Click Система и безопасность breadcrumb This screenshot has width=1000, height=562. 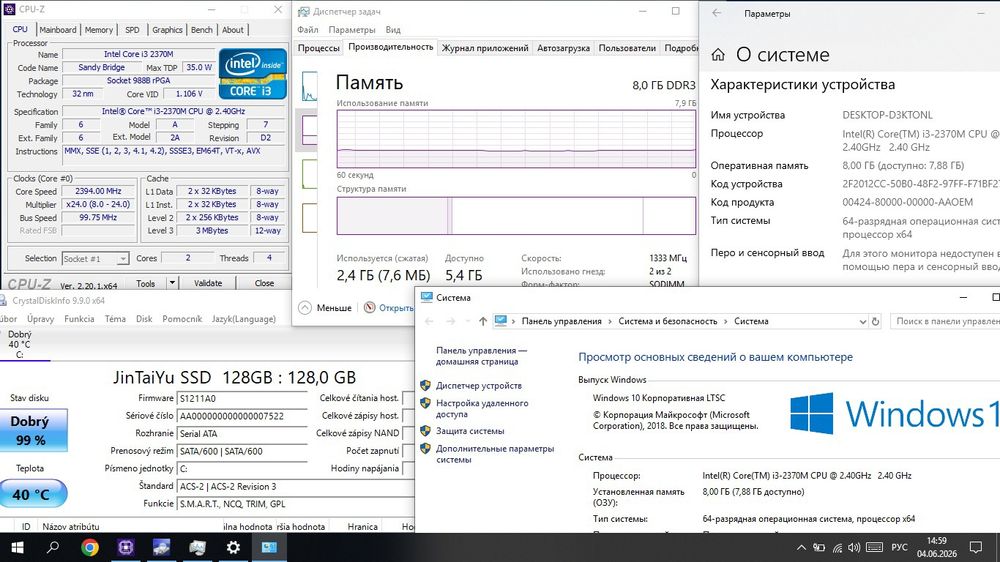coord(668,321)
